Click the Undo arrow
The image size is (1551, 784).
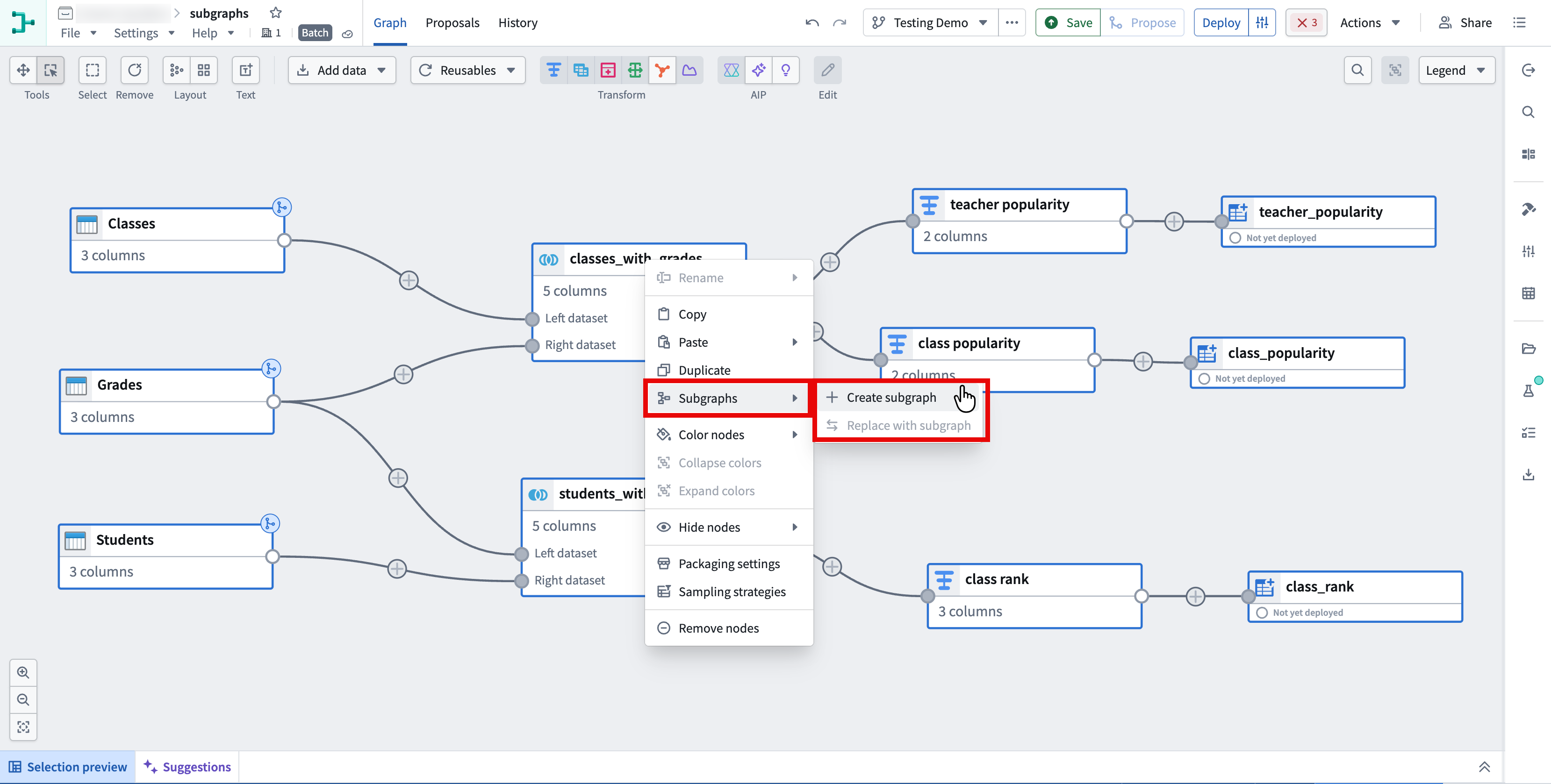tap(812, 23)
